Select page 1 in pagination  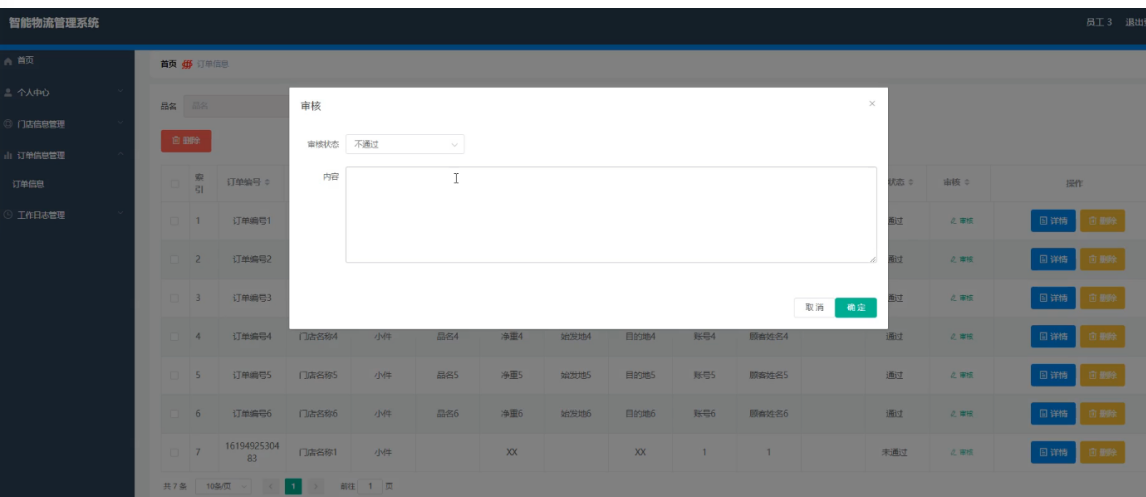[x=293, y=486]
